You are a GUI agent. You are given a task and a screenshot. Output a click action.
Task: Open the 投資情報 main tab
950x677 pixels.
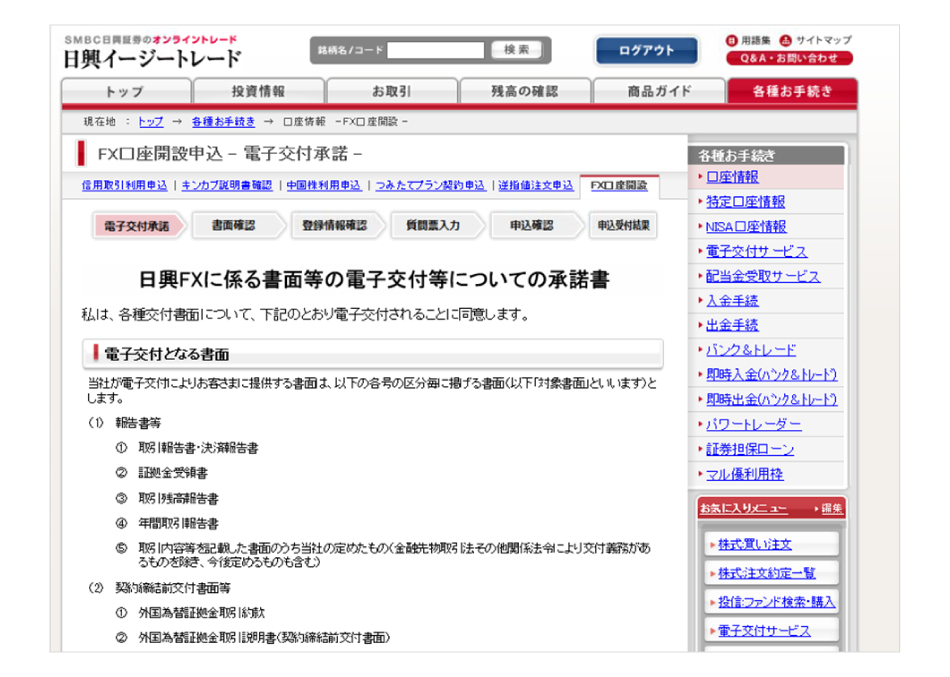click(257, 91)
